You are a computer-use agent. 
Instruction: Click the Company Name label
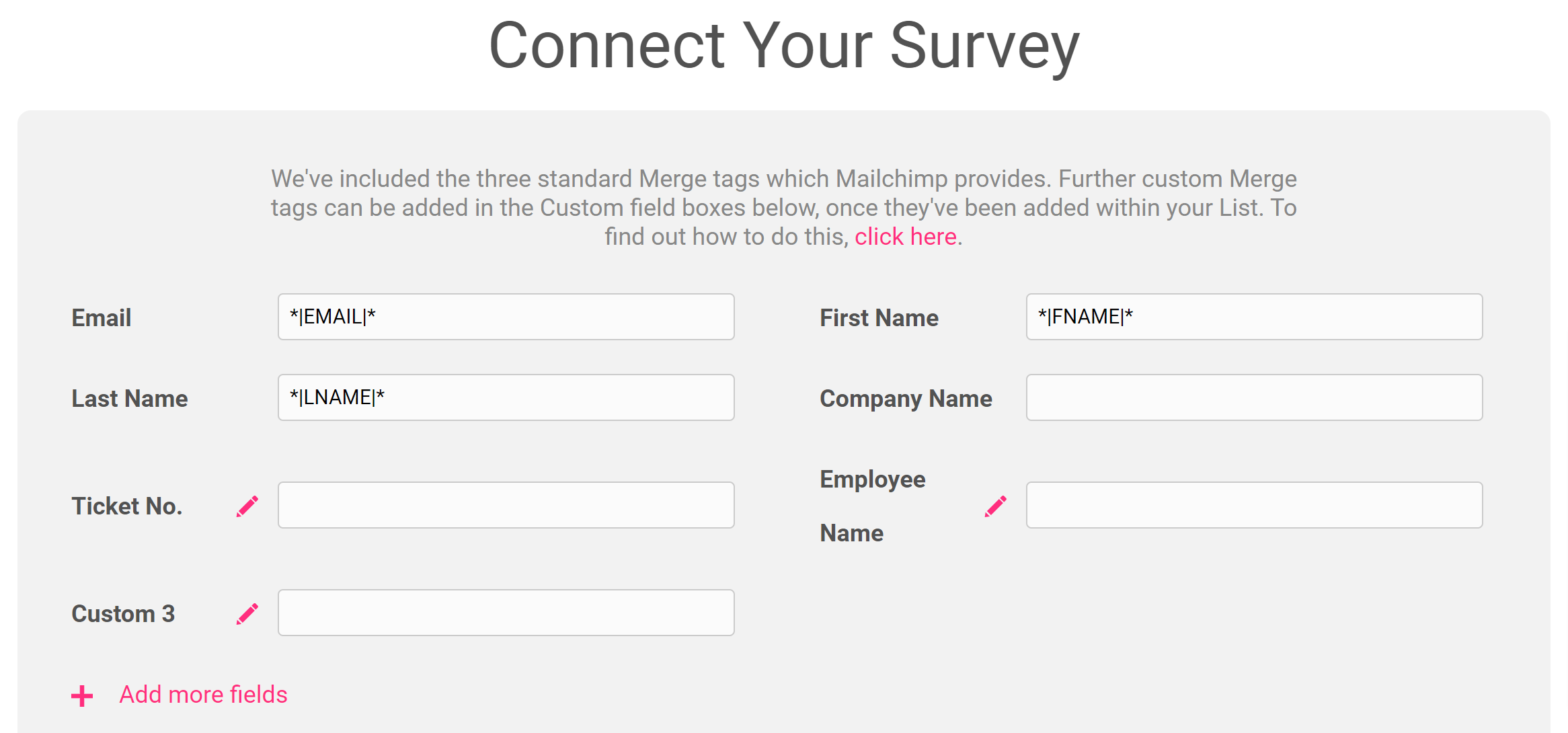pos(906,399)
